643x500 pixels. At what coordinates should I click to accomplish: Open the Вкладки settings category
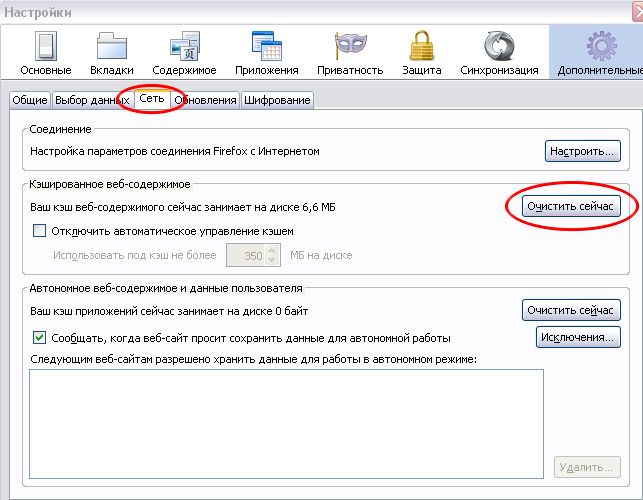click(112, 54)
